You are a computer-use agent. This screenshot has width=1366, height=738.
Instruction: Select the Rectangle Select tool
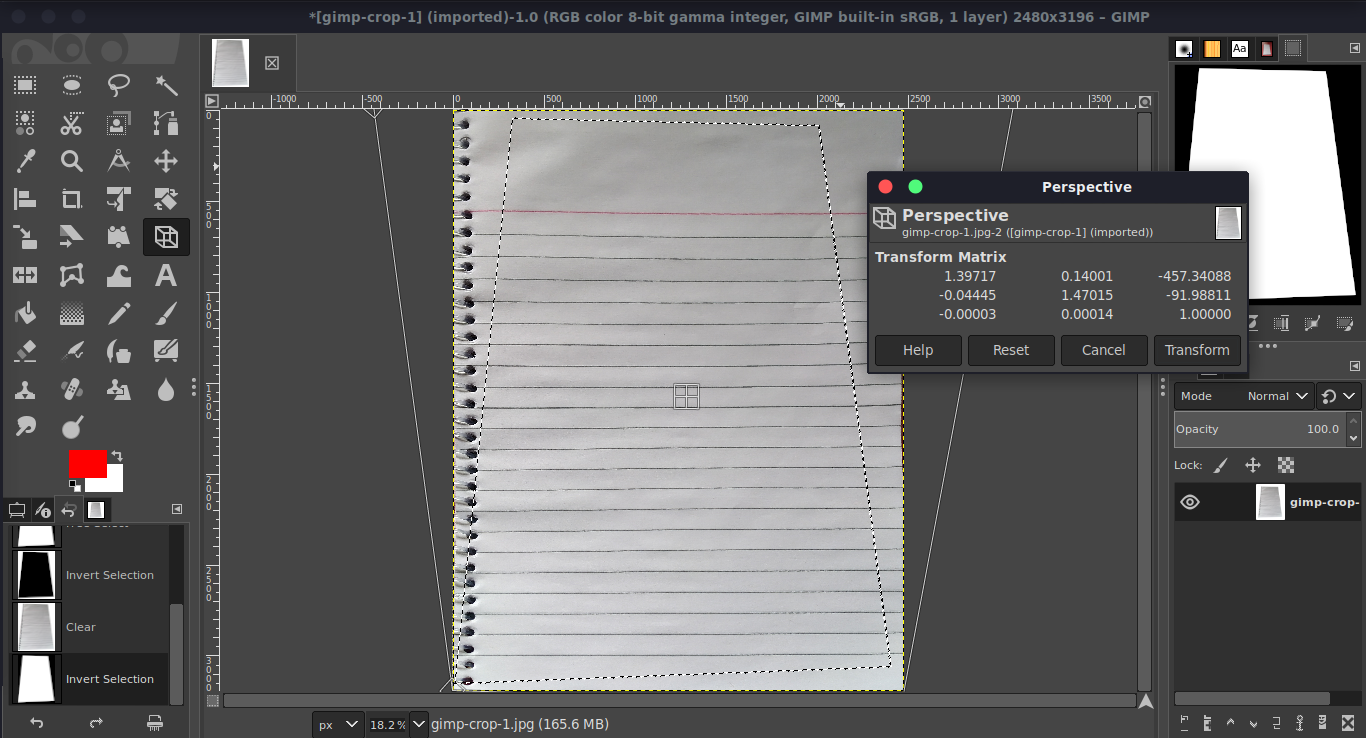coord(25,86)
